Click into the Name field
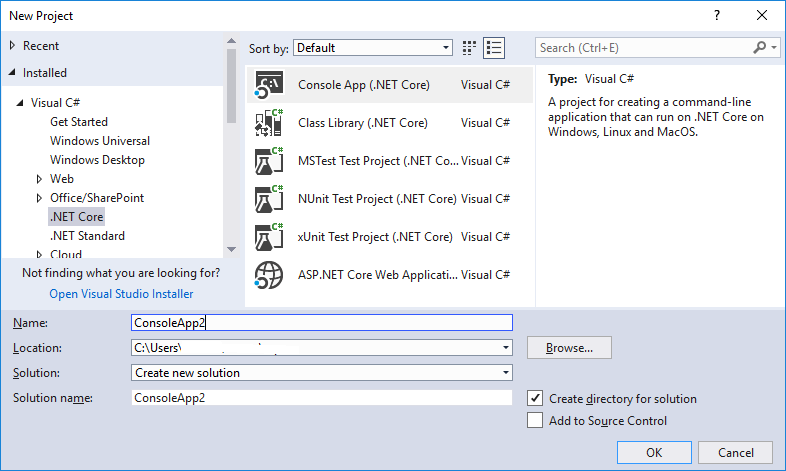Image resolution: width=786 pixels, height=471 pixels. [x=322, y=323]
